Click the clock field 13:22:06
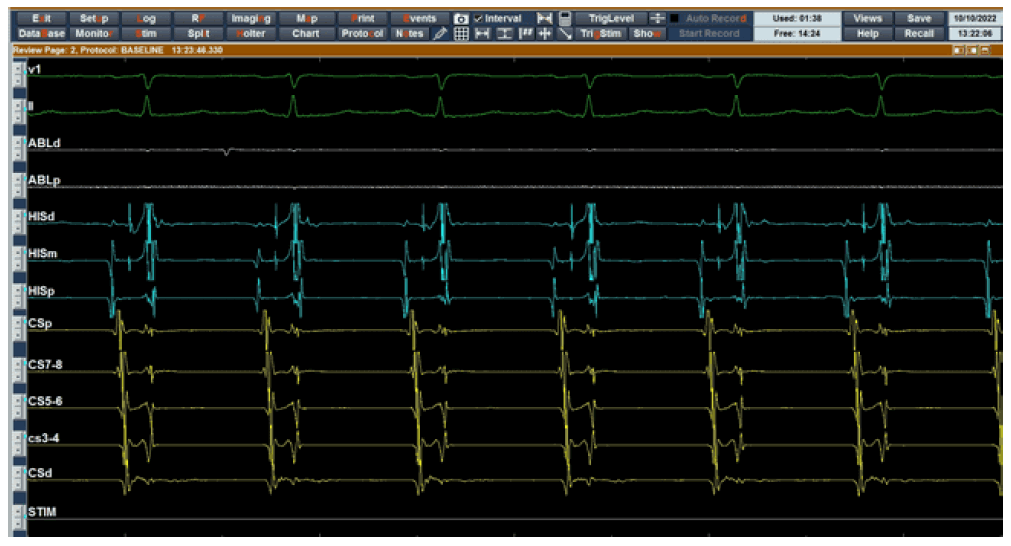The height and width of the screenshot is (546, 1011). [x=975, y=34]
